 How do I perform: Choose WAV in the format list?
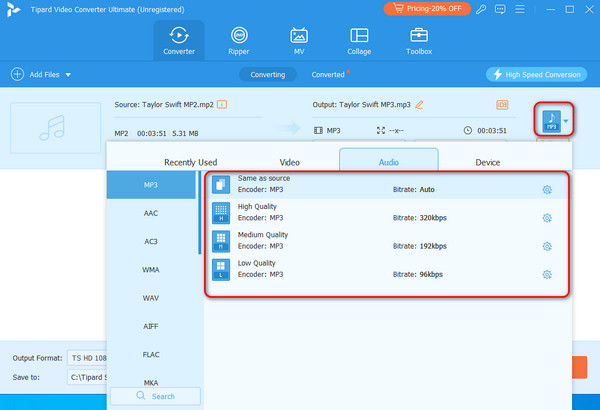tap(151, 298)
